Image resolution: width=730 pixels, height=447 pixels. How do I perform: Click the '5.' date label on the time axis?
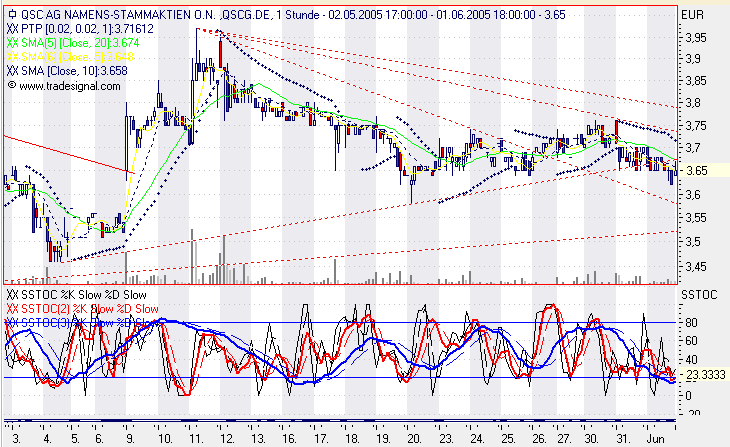pyautogui.click(x=75, y=439)
